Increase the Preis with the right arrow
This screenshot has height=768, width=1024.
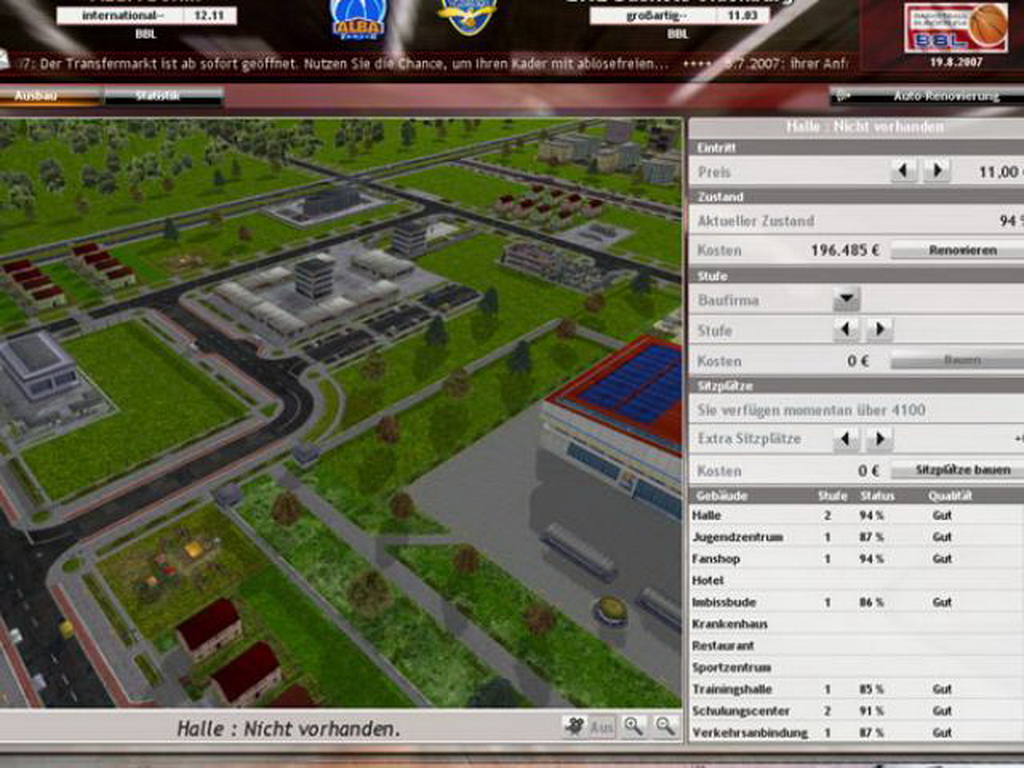click(x=936, y=171)
